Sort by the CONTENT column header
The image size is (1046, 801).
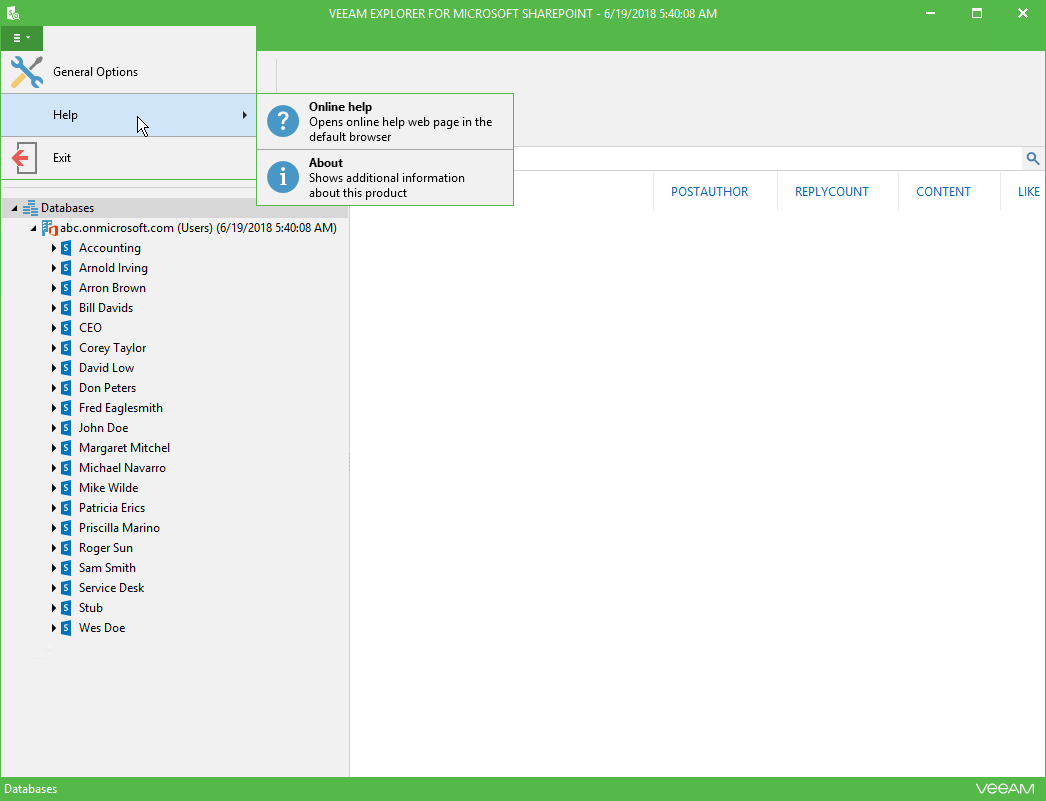coord(943,192)
